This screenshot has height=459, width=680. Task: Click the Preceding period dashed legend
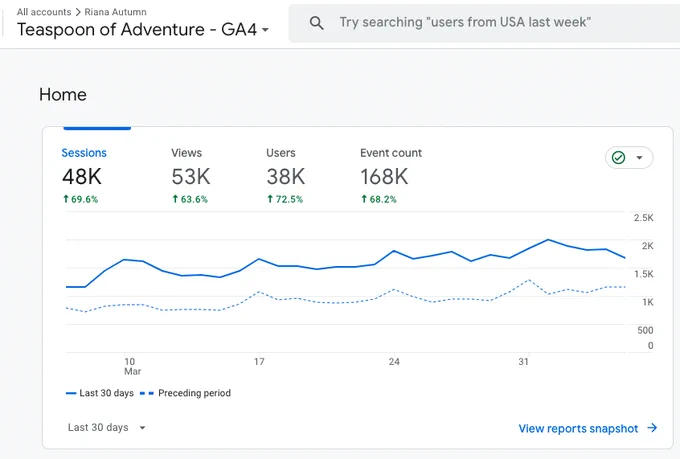pos(185,393)
